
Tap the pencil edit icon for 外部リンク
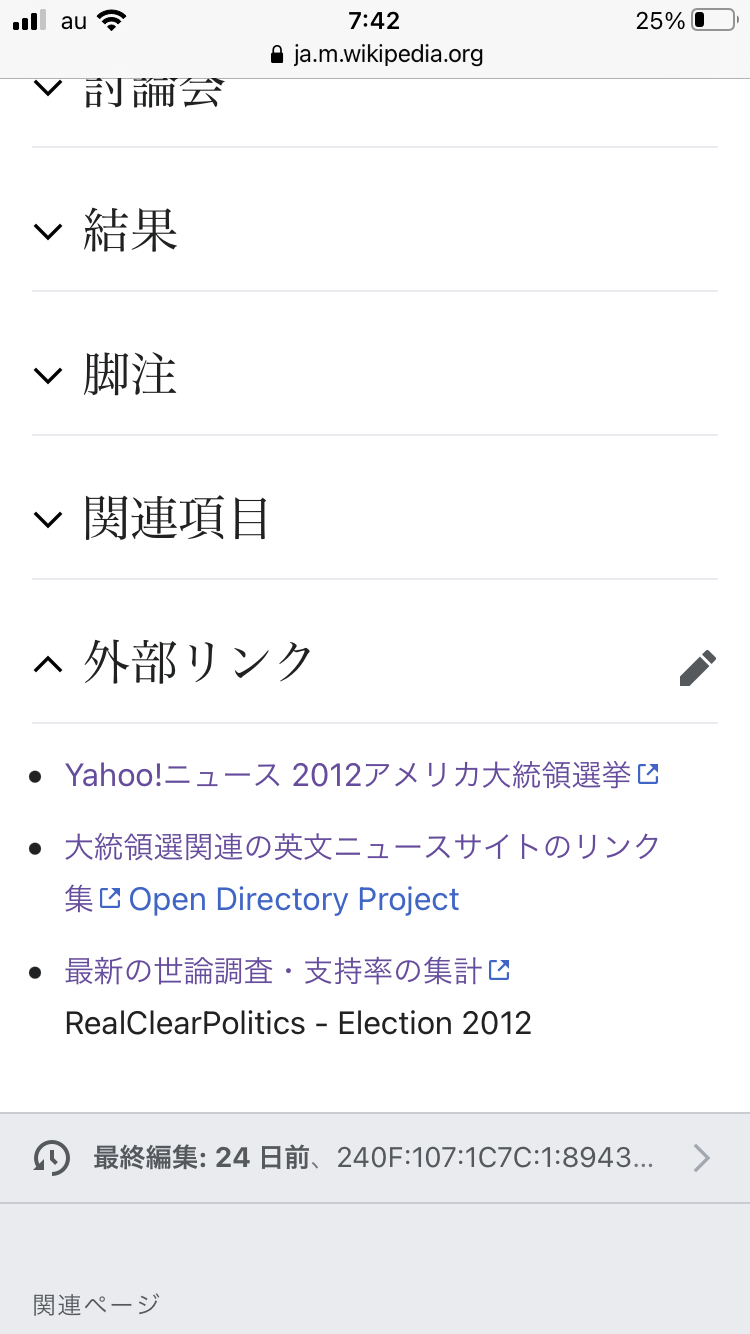697,668
